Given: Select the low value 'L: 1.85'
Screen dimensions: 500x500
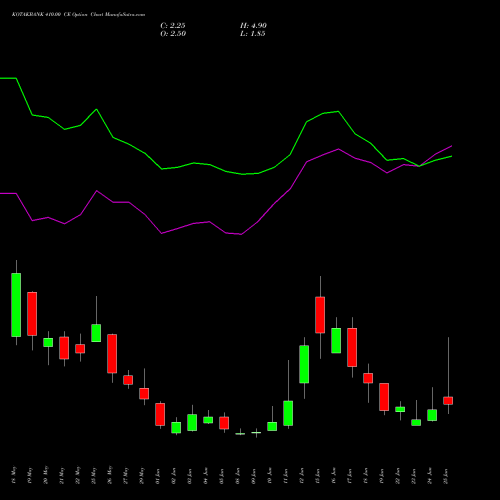Looking at the screenshot, I should (253, 34).
